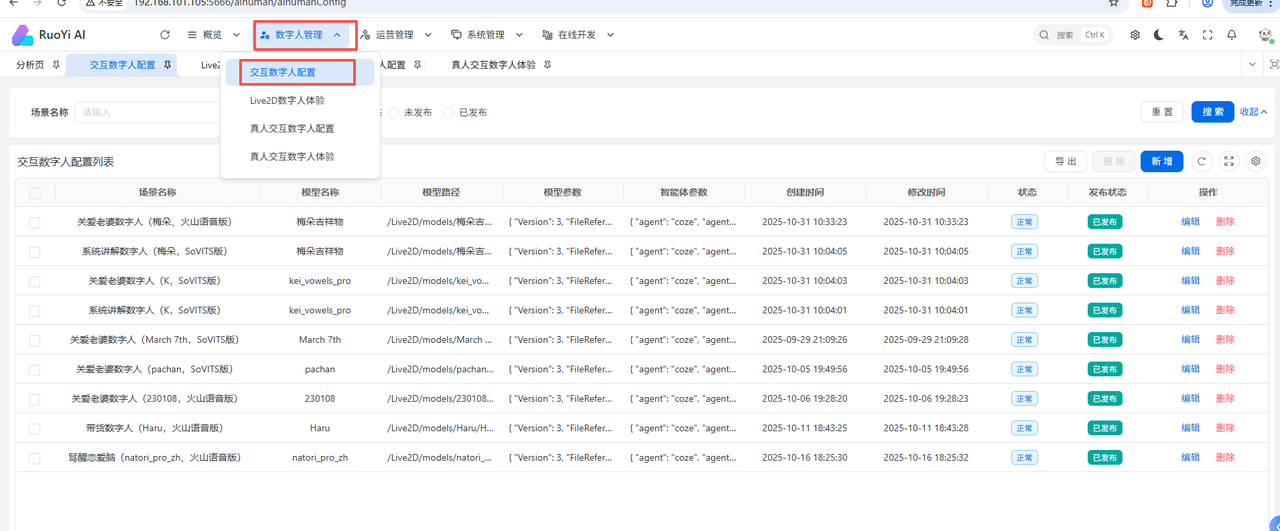Screen dimensions: 1280x531
Task: Open preferences gear icon in top header
Action: (1135, 35)
